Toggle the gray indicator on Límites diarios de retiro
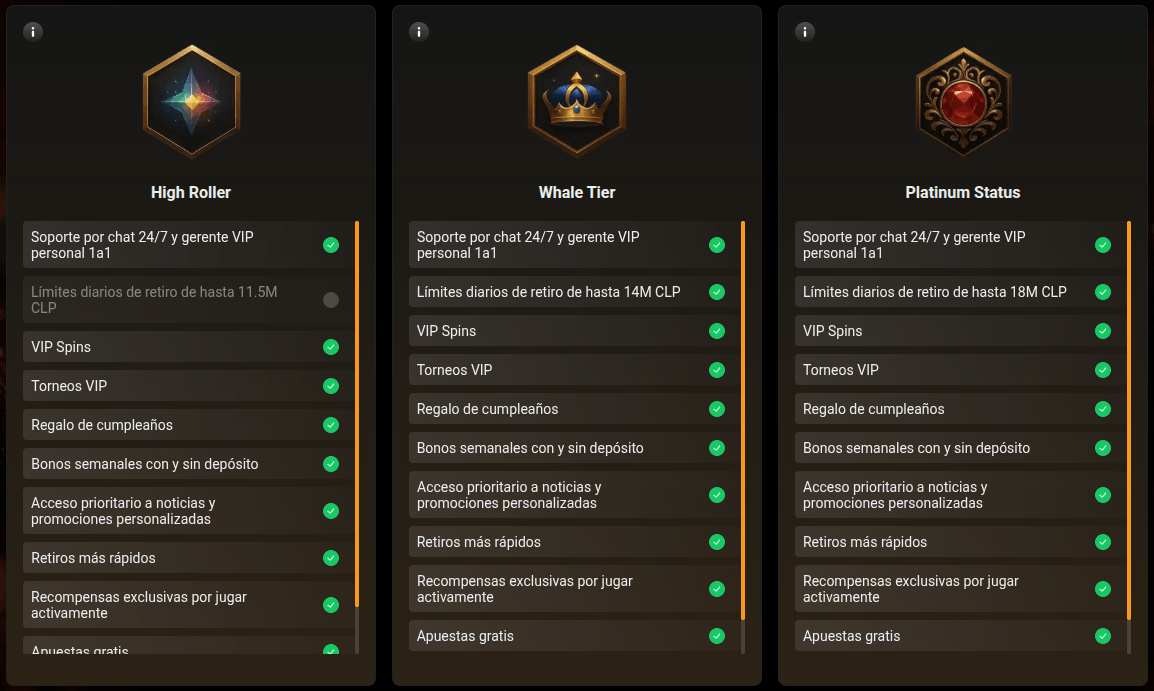The width and height of the screenshot is (1154, 691). (331, 300)
